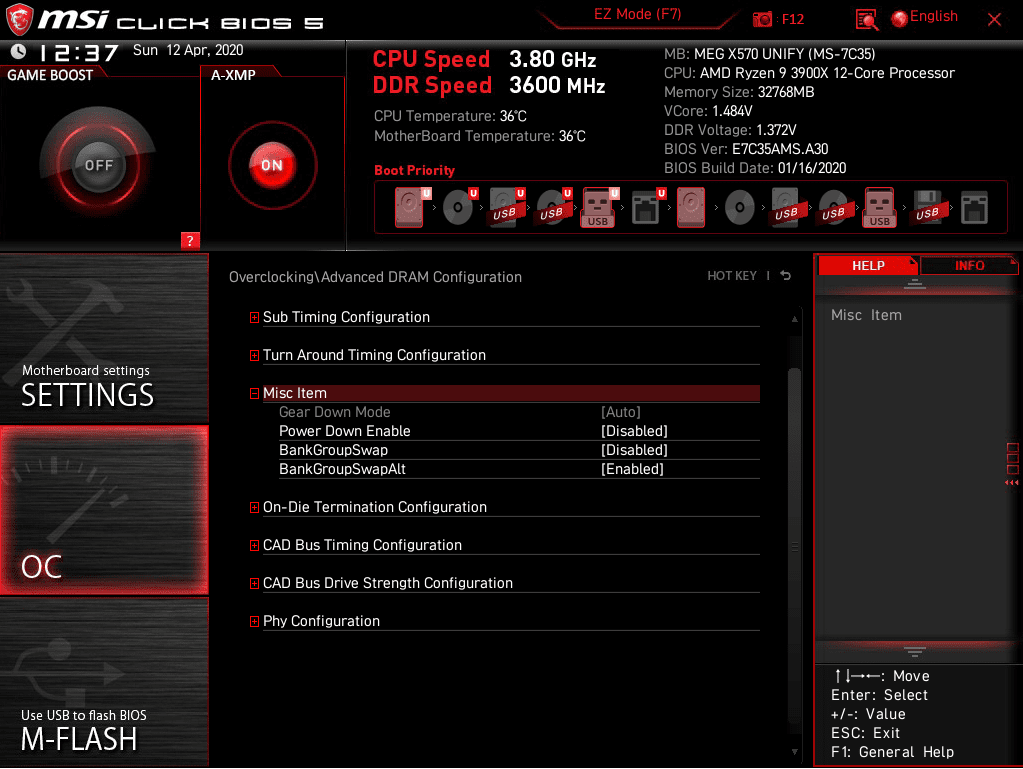This screenshot has height=769, width=1023.
Task: Click the BIOS Ver: E7C35AMS.A30 line
Action: tap(746, 149)
